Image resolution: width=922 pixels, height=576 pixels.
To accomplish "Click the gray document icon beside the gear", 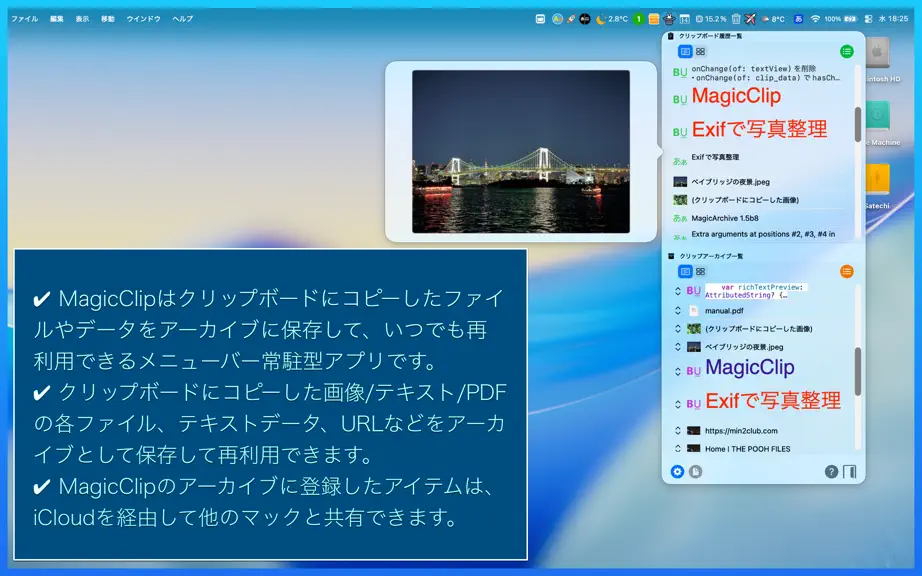I will [696, 471].
